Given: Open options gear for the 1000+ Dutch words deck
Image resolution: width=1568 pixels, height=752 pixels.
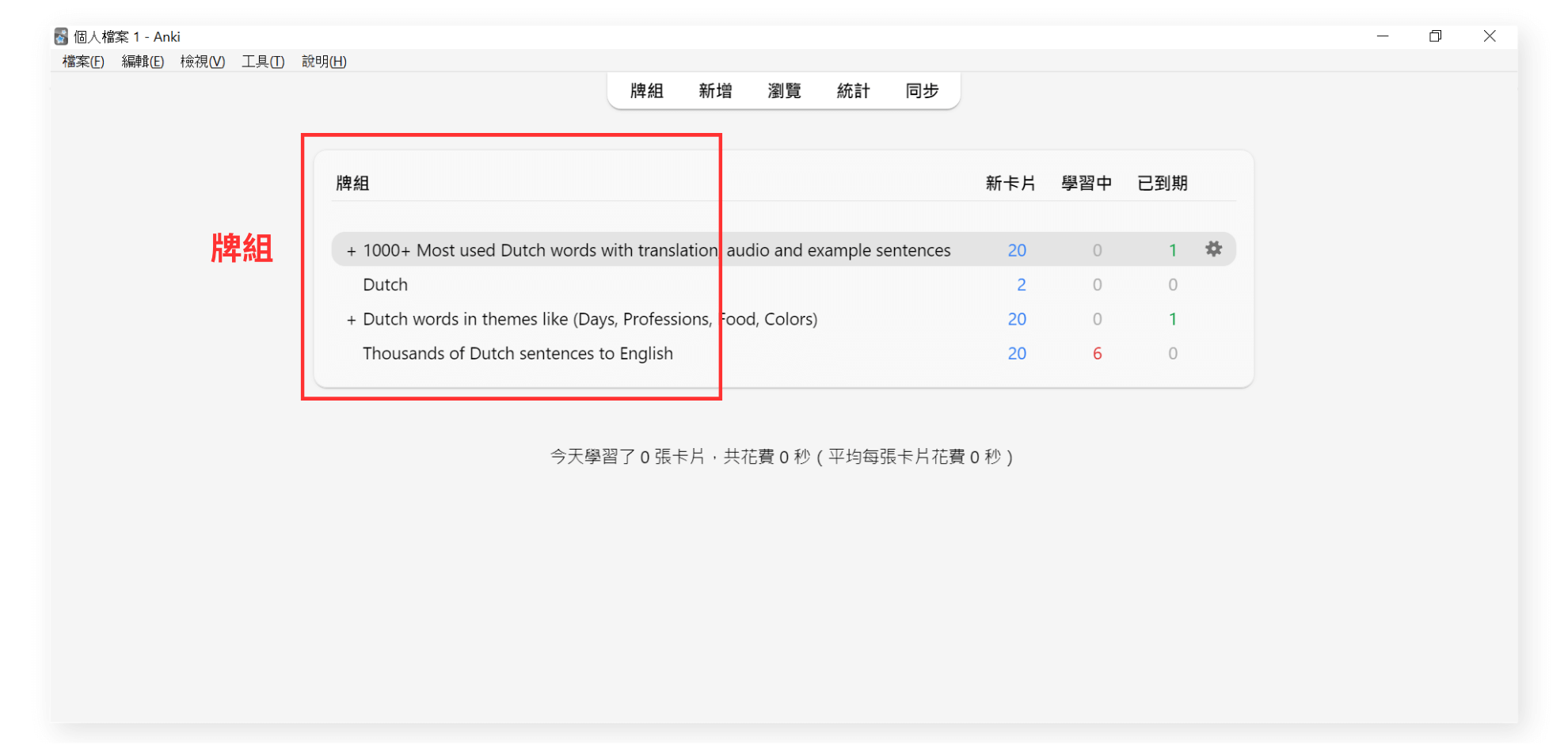Looking at the screenshot, I should [x=1213, y=249].
